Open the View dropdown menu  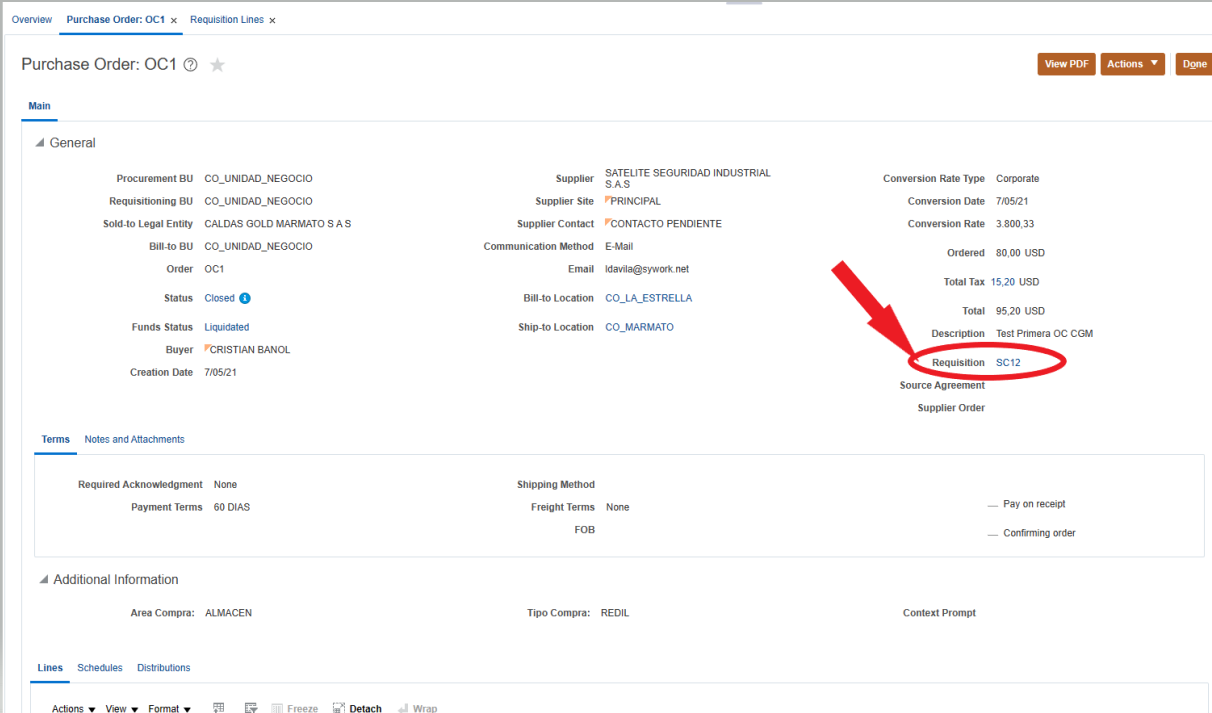point(121,708)
